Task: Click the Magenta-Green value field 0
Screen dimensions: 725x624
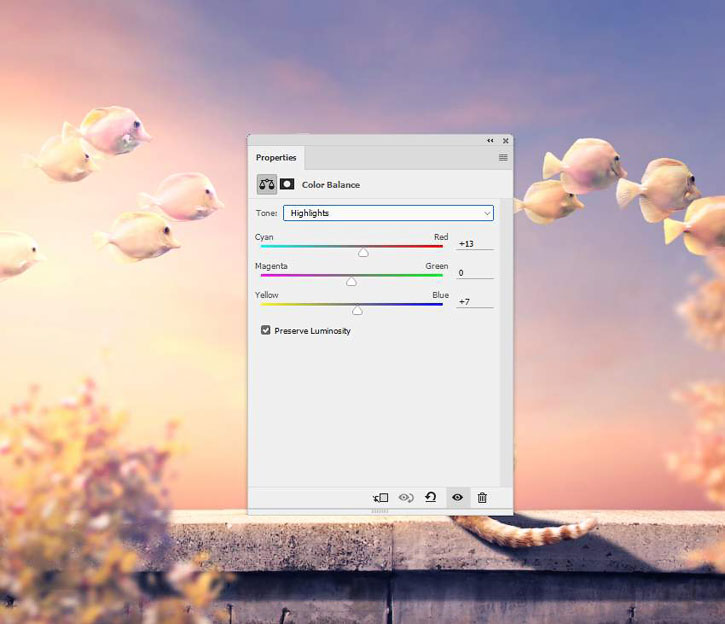Action: [475, 273]
